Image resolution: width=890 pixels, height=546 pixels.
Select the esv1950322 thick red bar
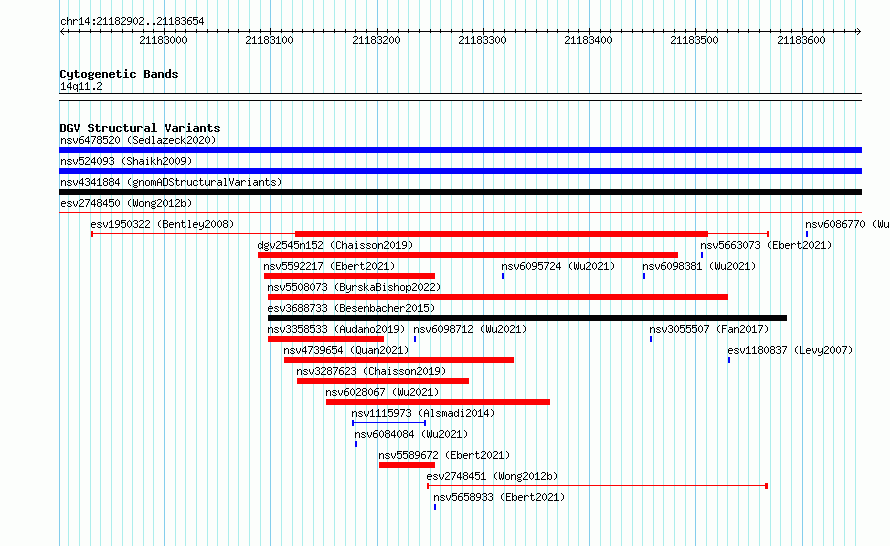[x=501, y=234]
